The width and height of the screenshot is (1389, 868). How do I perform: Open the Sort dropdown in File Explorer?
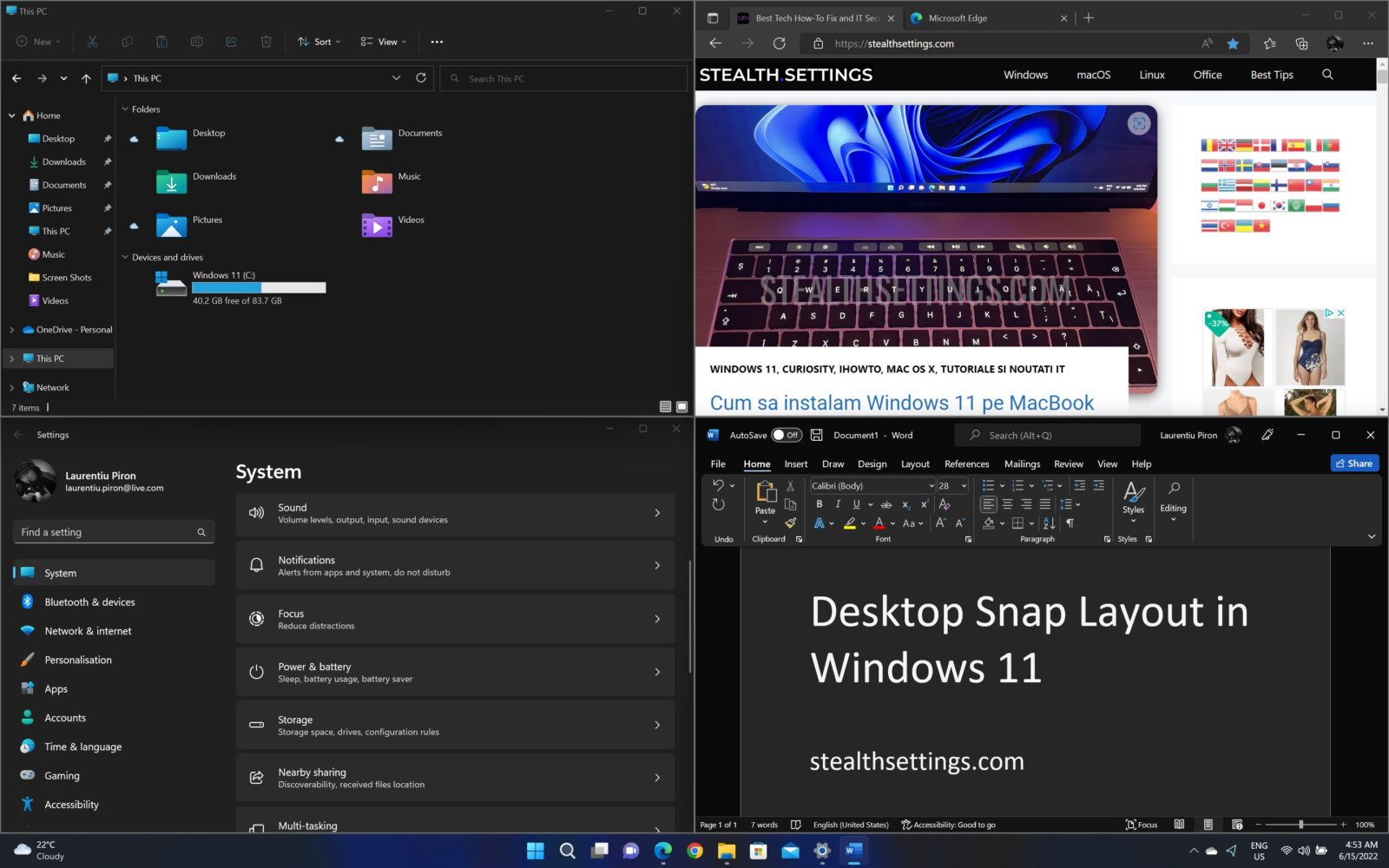click(318, 41)
